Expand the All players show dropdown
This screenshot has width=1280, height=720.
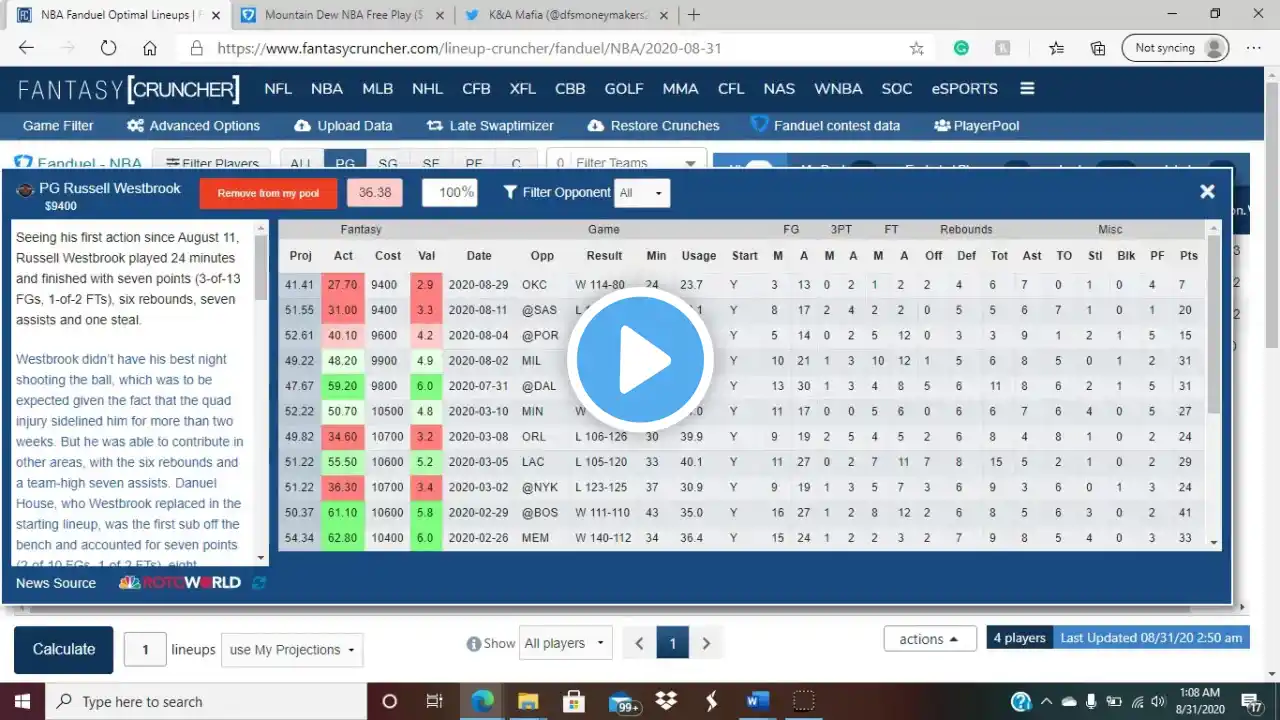pos(566,643)
